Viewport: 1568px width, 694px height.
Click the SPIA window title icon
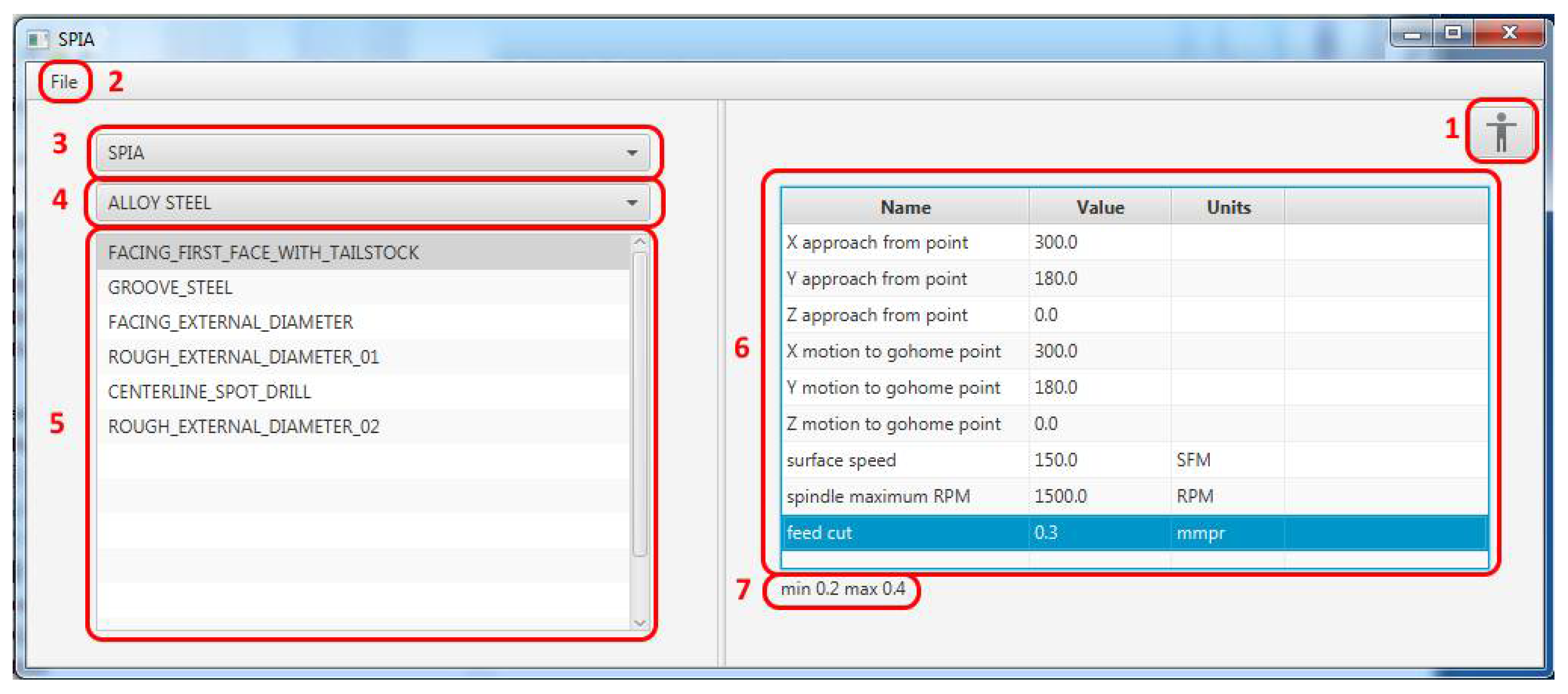37,40
